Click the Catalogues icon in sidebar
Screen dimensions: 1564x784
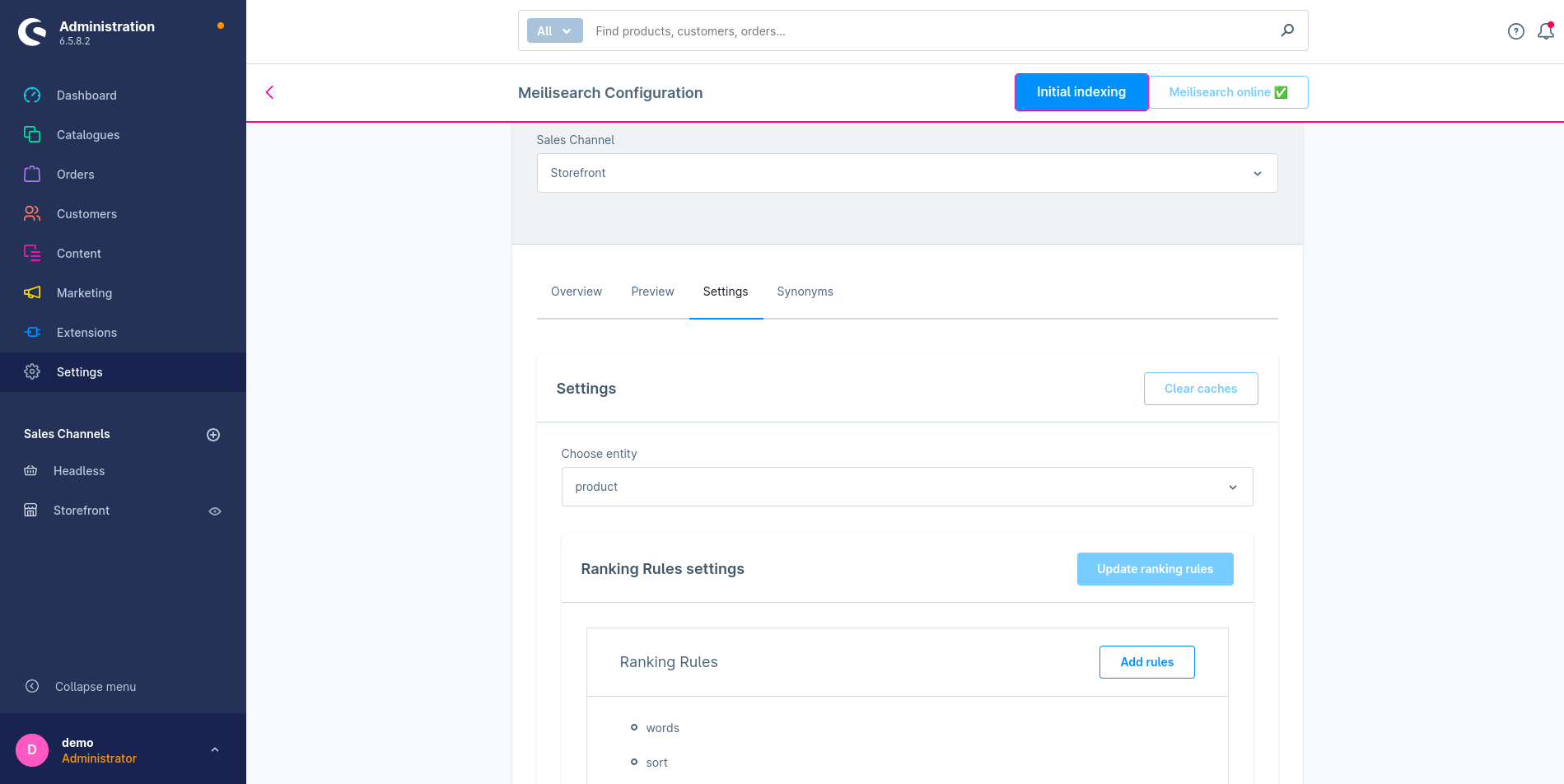click(32, 135)
